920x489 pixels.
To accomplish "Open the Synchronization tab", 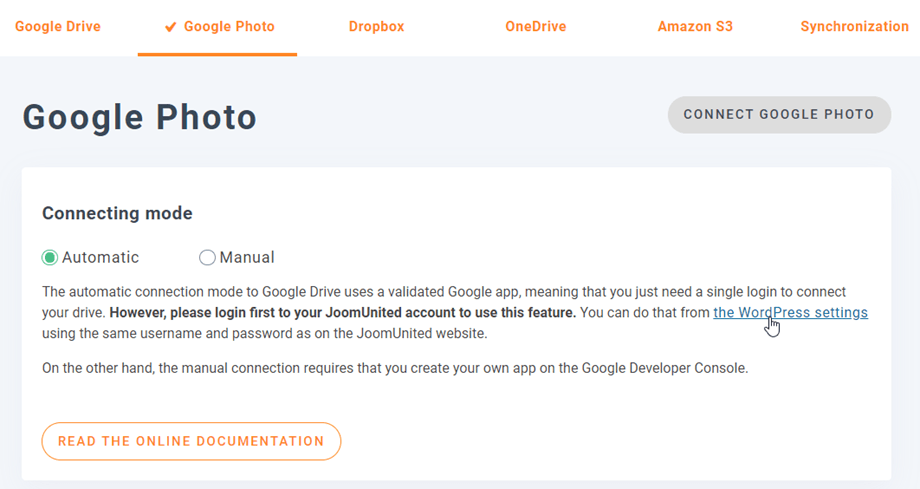I will 854,27.
